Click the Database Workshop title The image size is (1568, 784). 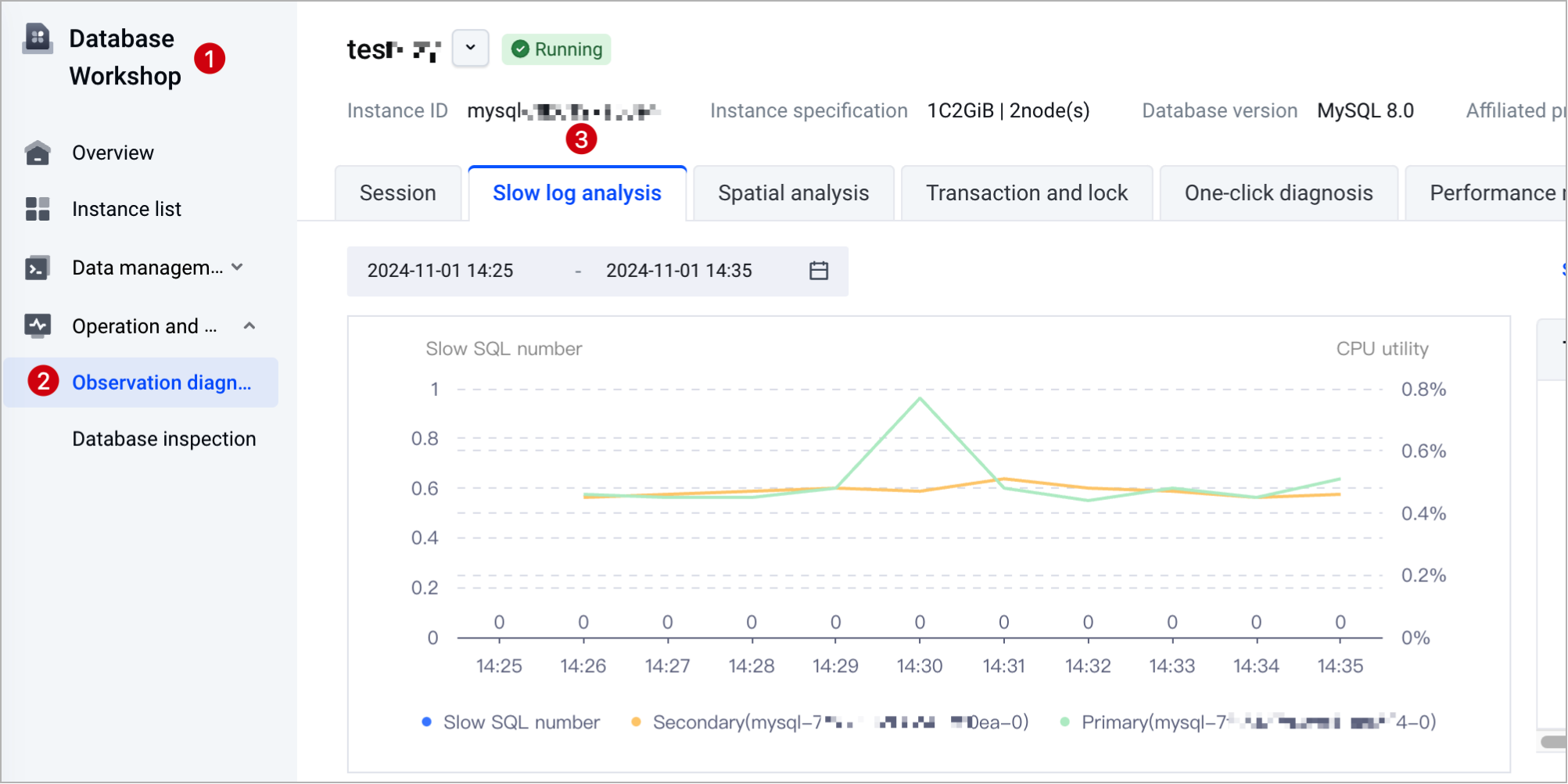coord(124,57)
